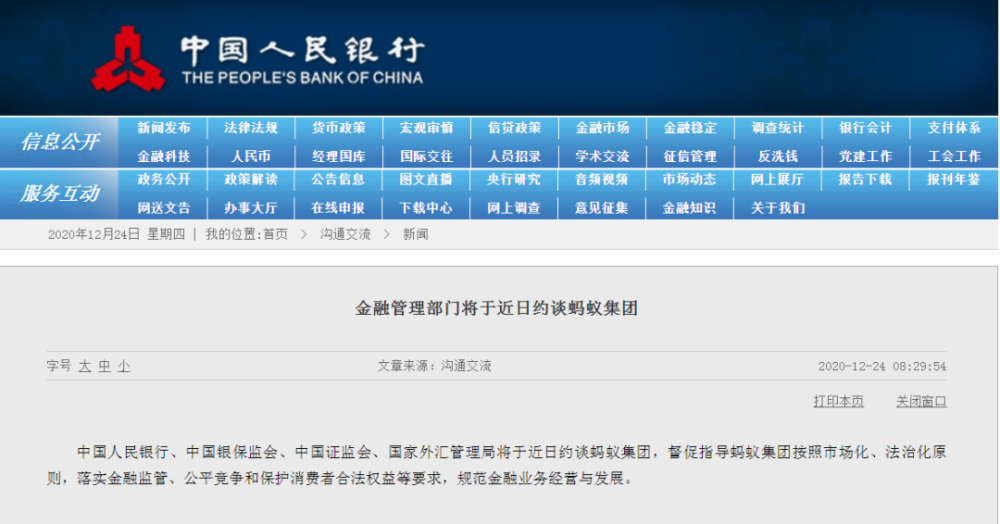Screen dimensions: 1000x524
Task: Open 学术交流 link
Action: tap(603, 156)
